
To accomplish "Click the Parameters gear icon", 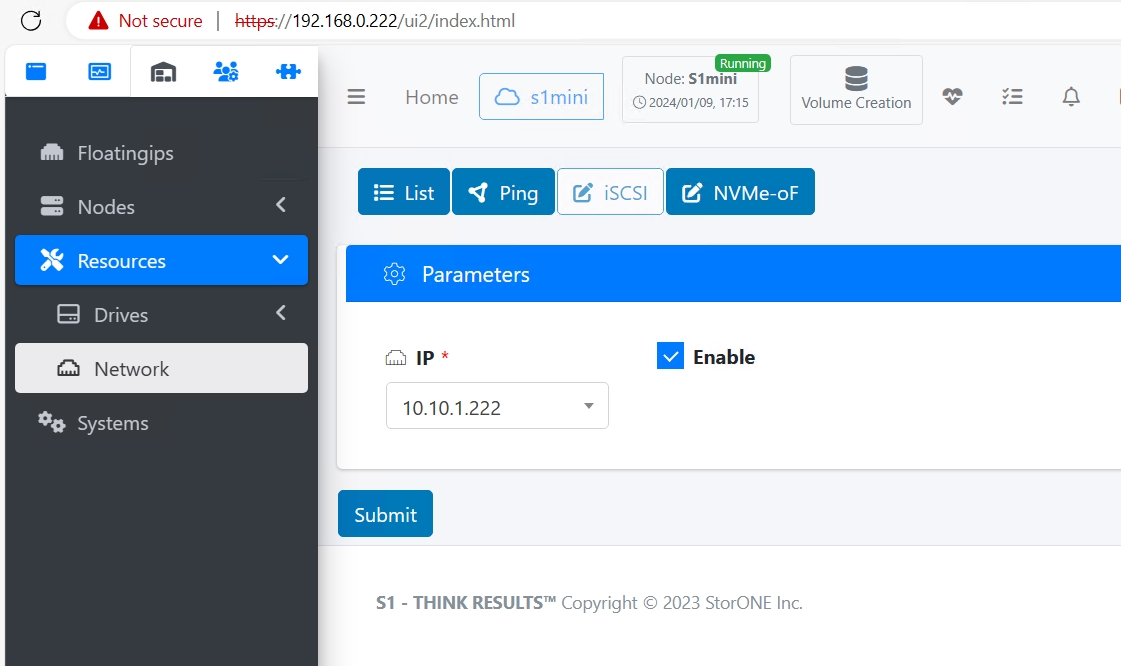I will coord(395,274).
